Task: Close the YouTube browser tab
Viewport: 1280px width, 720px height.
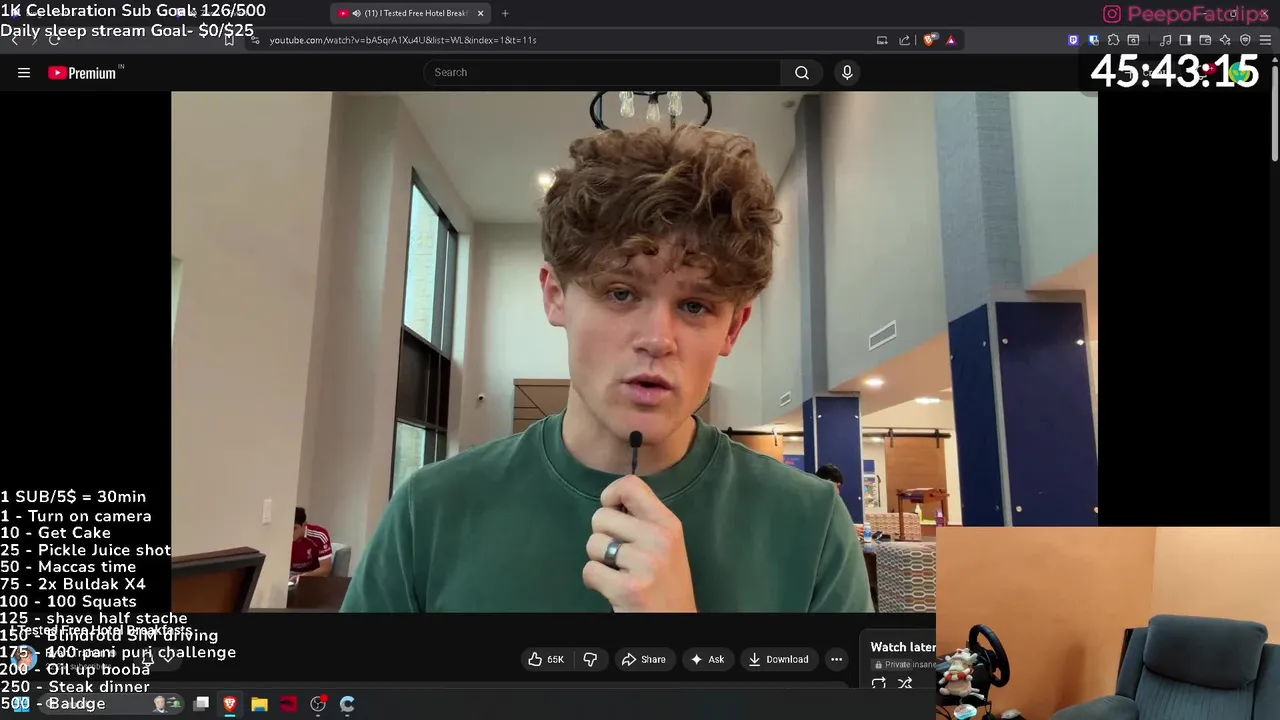Action: tap(480, 13)
